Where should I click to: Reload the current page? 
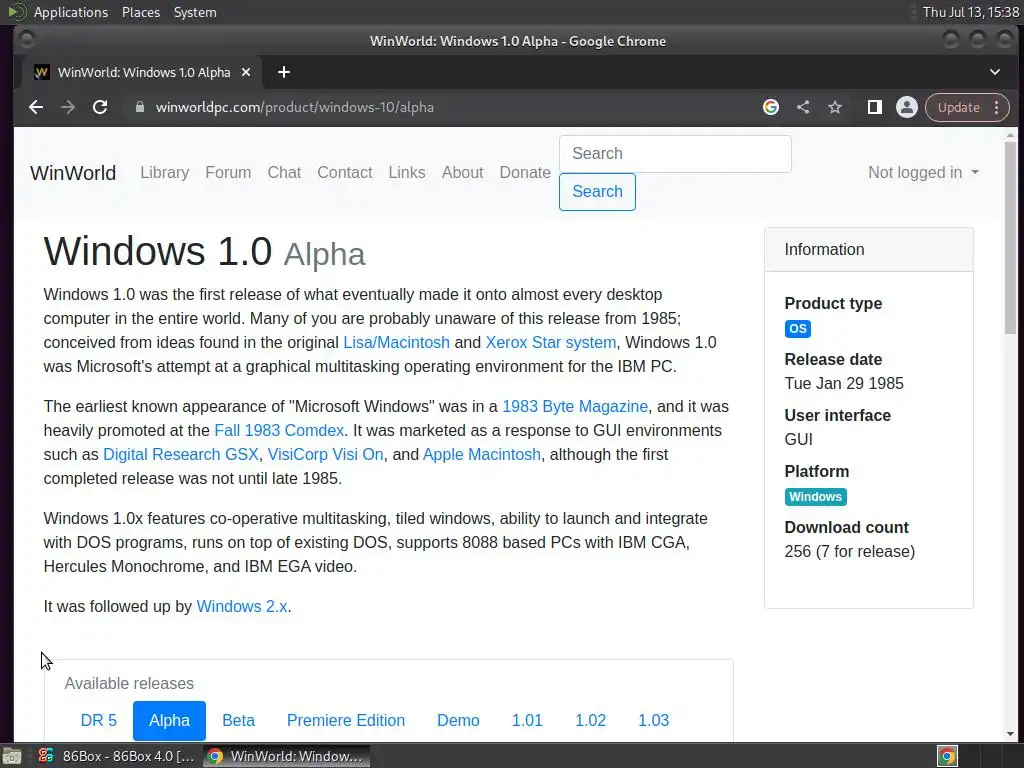coord(100,107)
